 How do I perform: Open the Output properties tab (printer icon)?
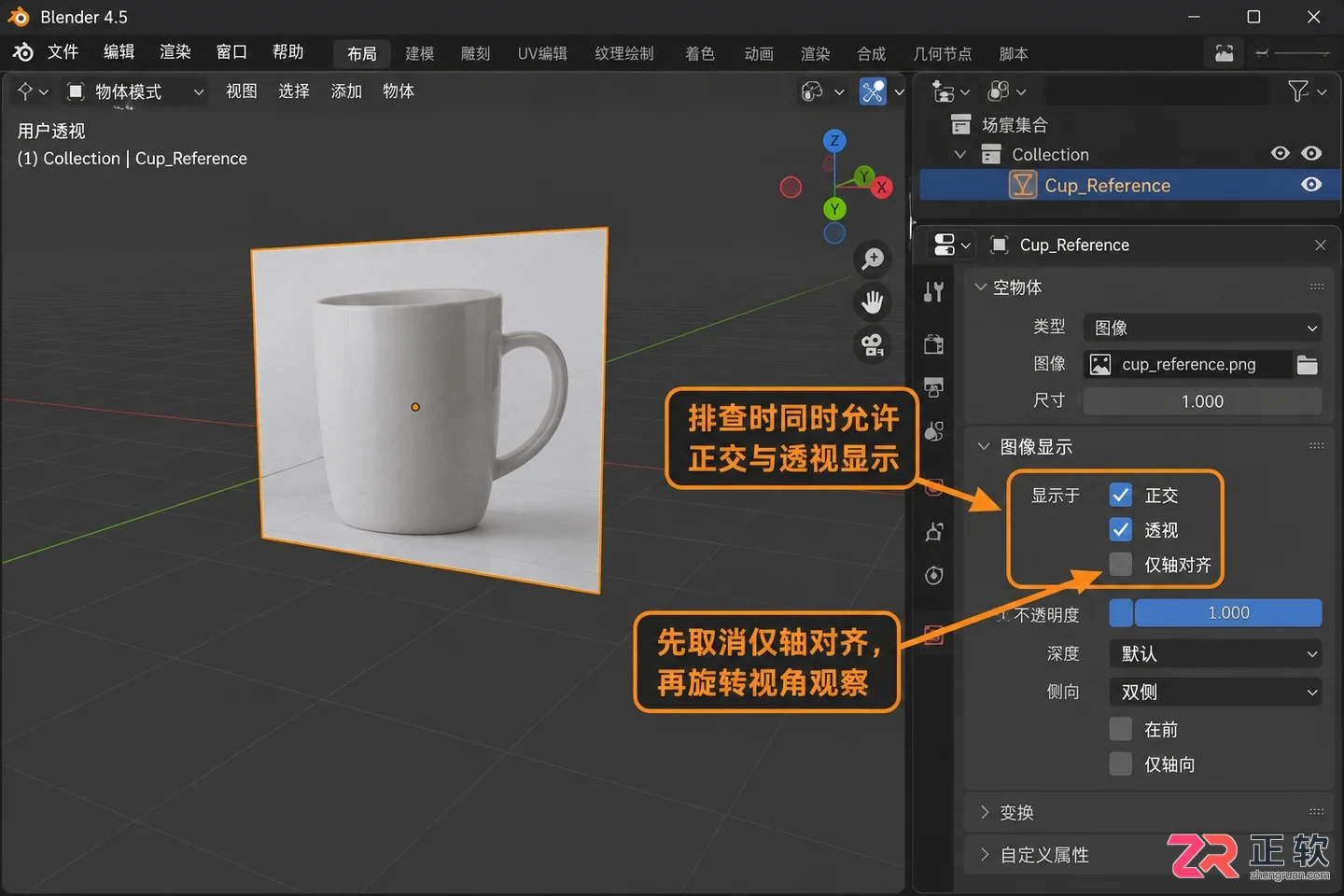pos(933,386)
